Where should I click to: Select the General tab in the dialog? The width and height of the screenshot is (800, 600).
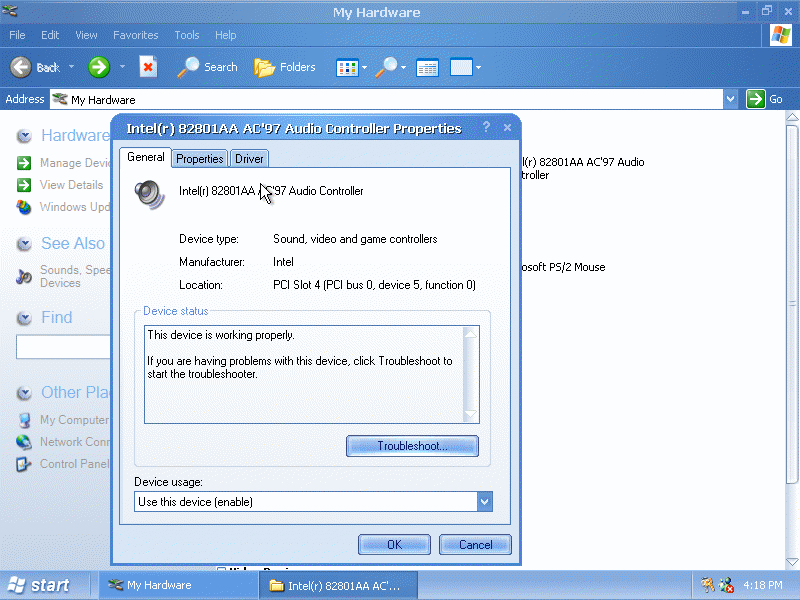click(x=145, y=157)
